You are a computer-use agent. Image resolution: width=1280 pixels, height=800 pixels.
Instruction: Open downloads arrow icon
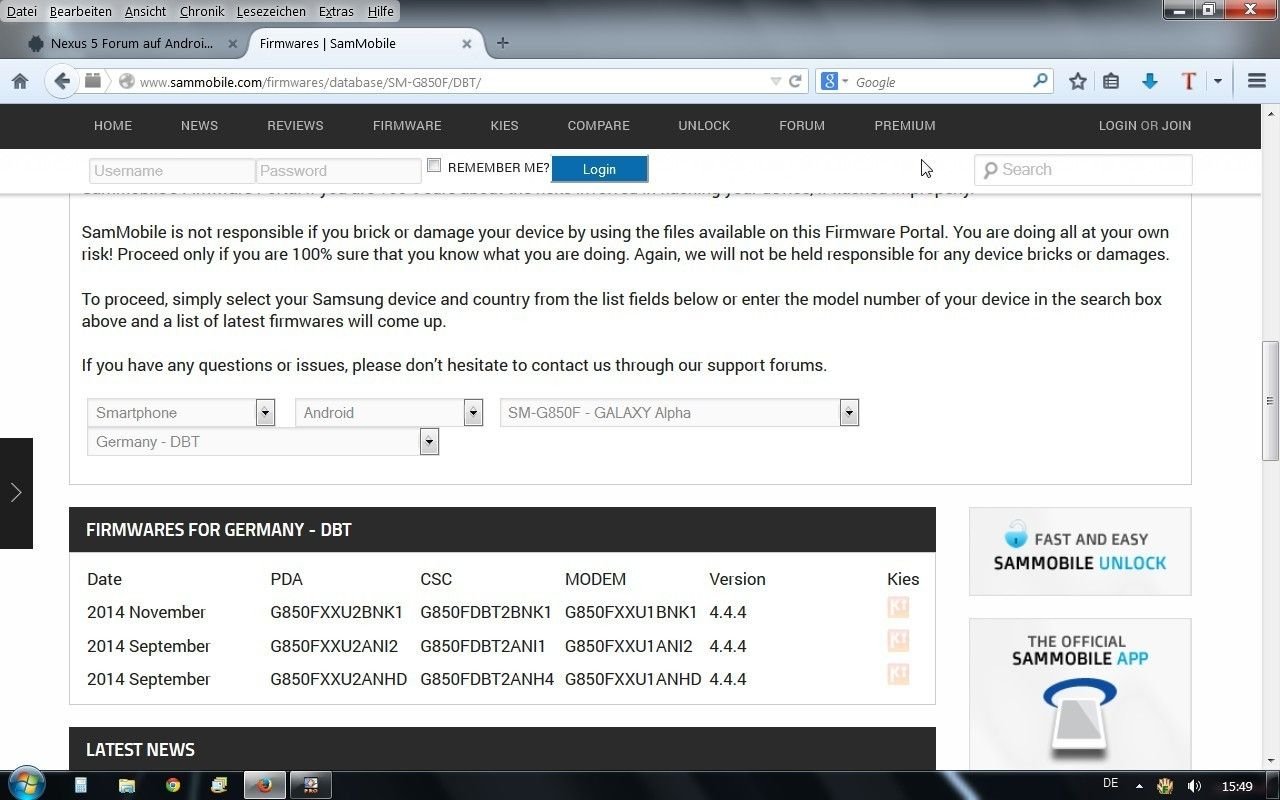pos(1150,82)
